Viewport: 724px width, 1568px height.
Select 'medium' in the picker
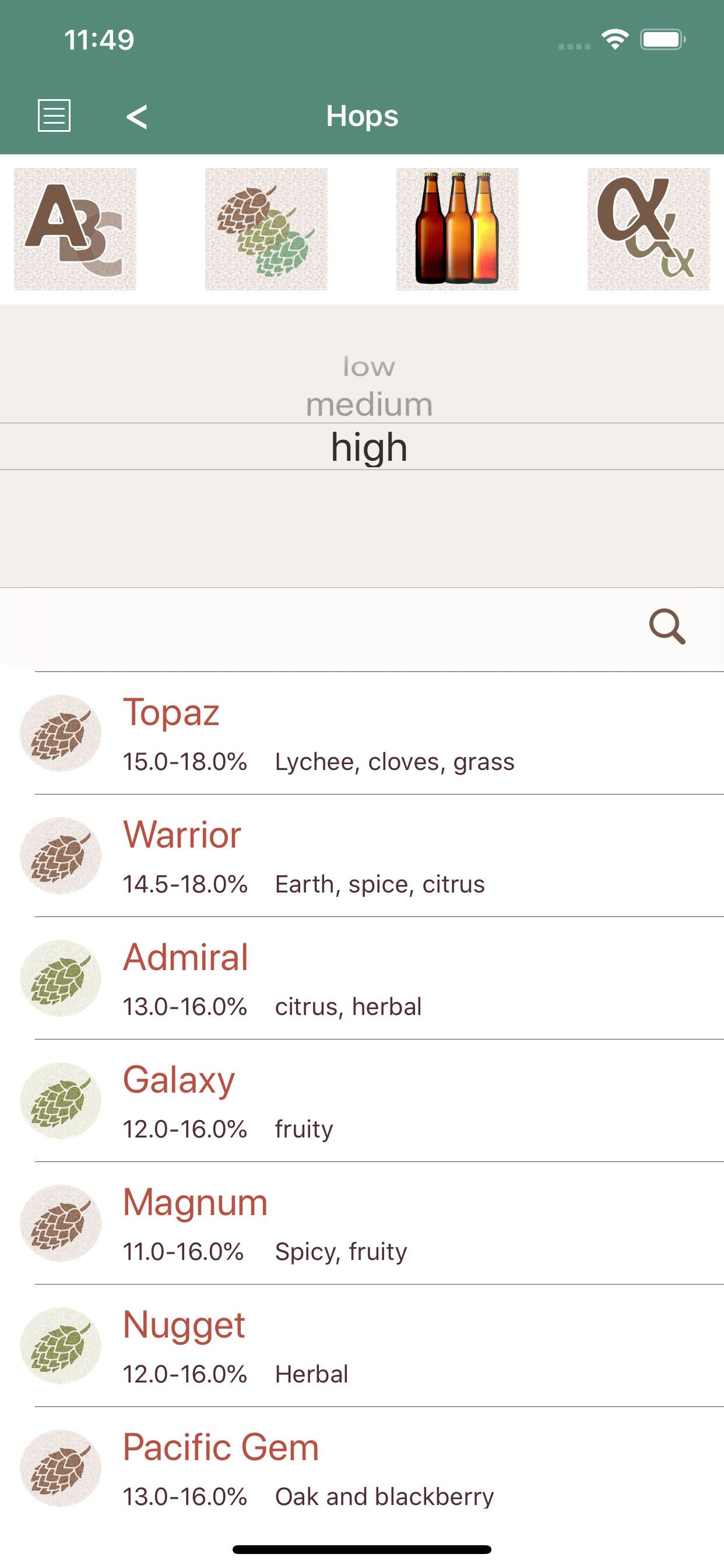[x=368, y=405]
